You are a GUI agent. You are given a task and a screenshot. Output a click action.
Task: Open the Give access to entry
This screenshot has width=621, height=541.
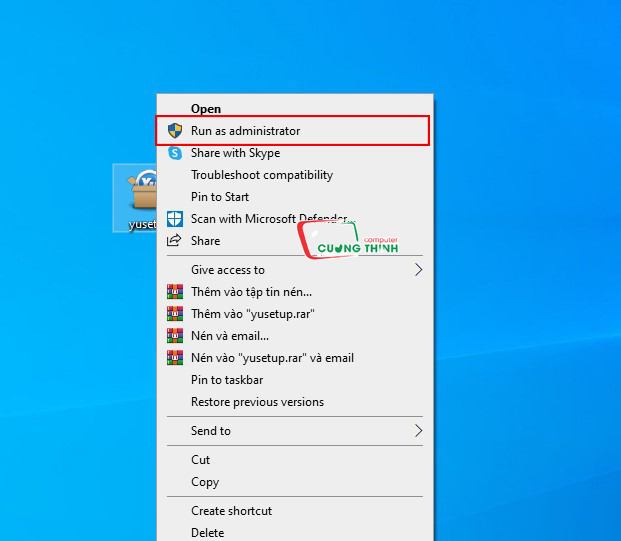[x=295, y=270]
